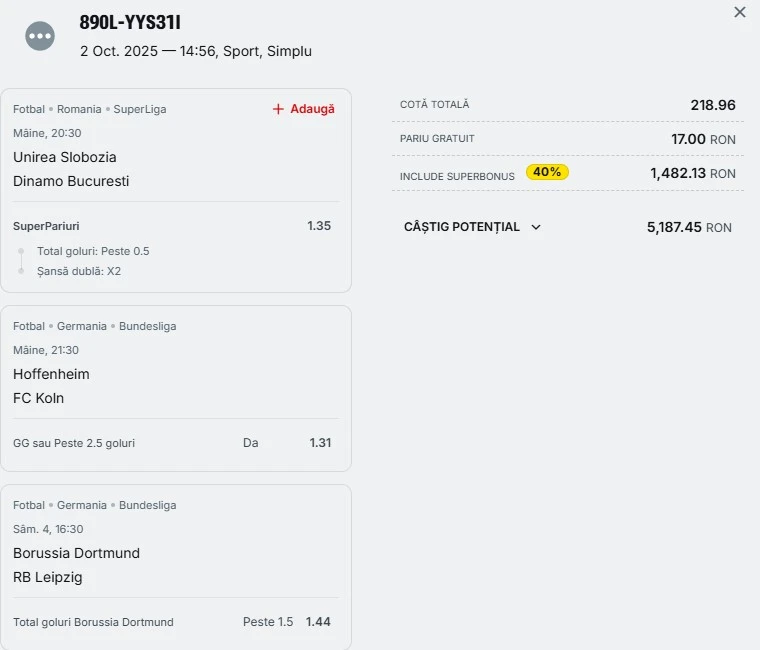Image resolution: width=760 pixels, height=650 pixels.
Task: Open the three-dots options menu icon
Action: coord(40,36)
